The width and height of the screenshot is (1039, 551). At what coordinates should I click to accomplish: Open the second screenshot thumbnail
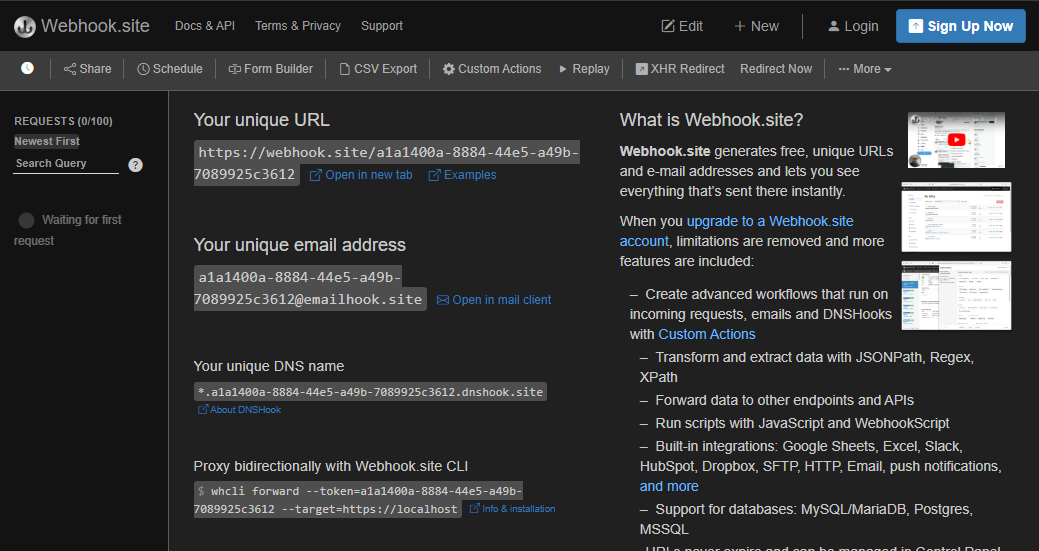[x=956, y=217]
